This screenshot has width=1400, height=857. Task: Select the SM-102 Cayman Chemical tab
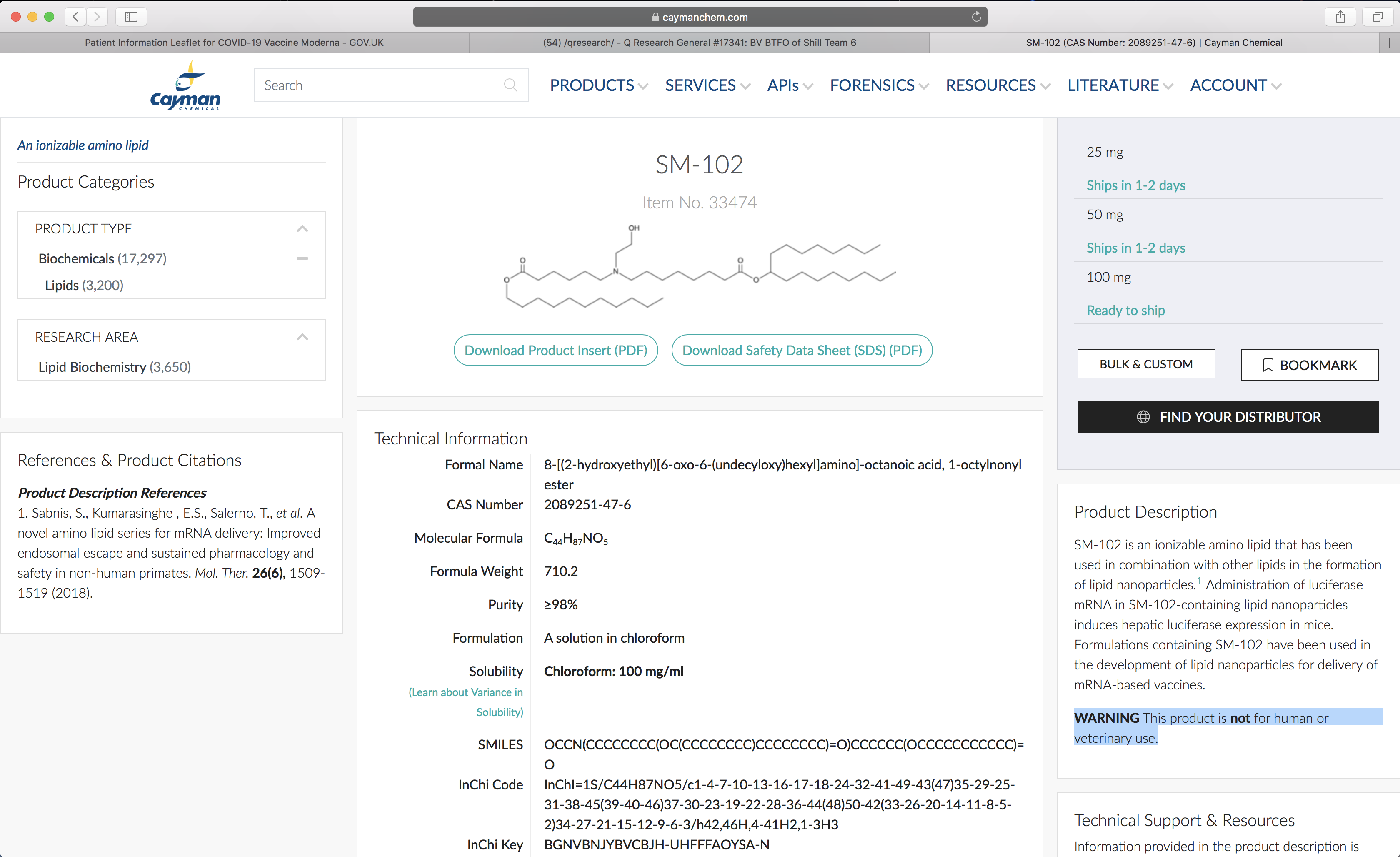(1154, 43)
